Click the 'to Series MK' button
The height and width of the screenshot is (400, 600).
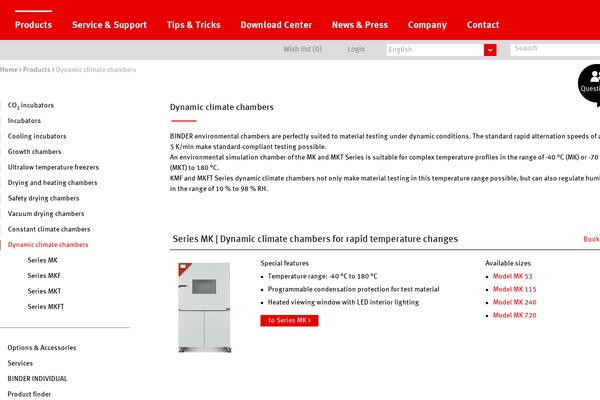[289, 320]
